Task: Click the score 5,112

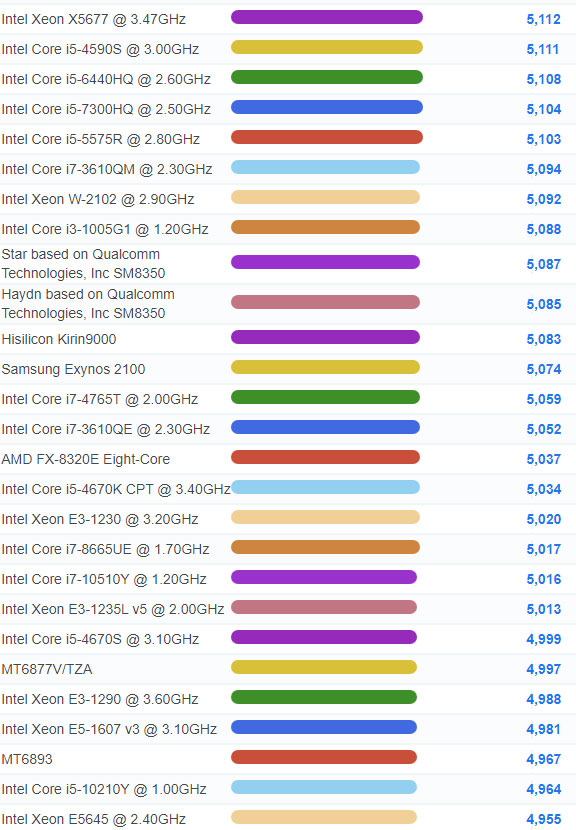Action: point(543,20)
